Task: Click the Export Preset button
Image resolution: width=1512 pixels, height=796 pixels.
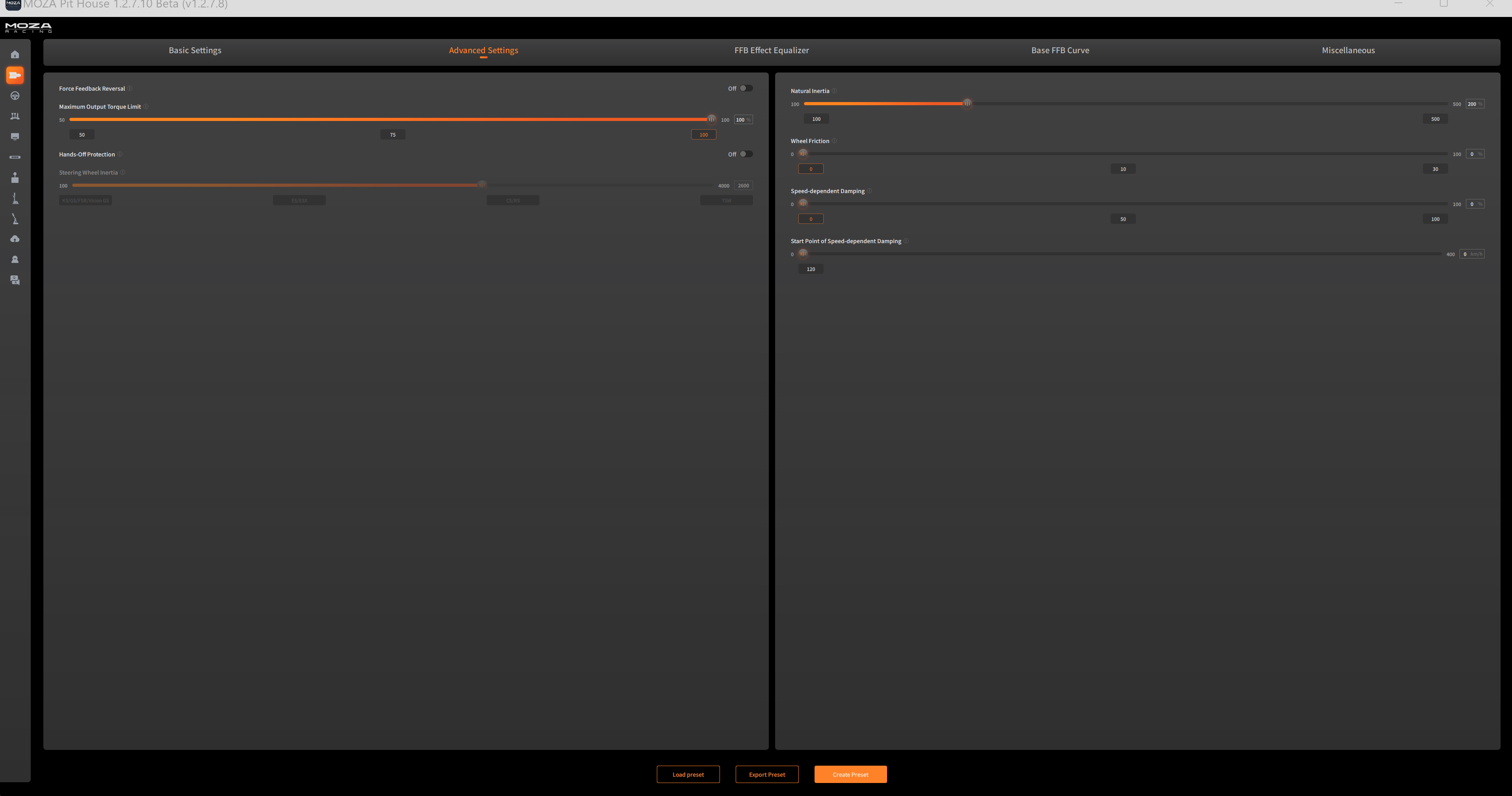Action: point(766,774)
